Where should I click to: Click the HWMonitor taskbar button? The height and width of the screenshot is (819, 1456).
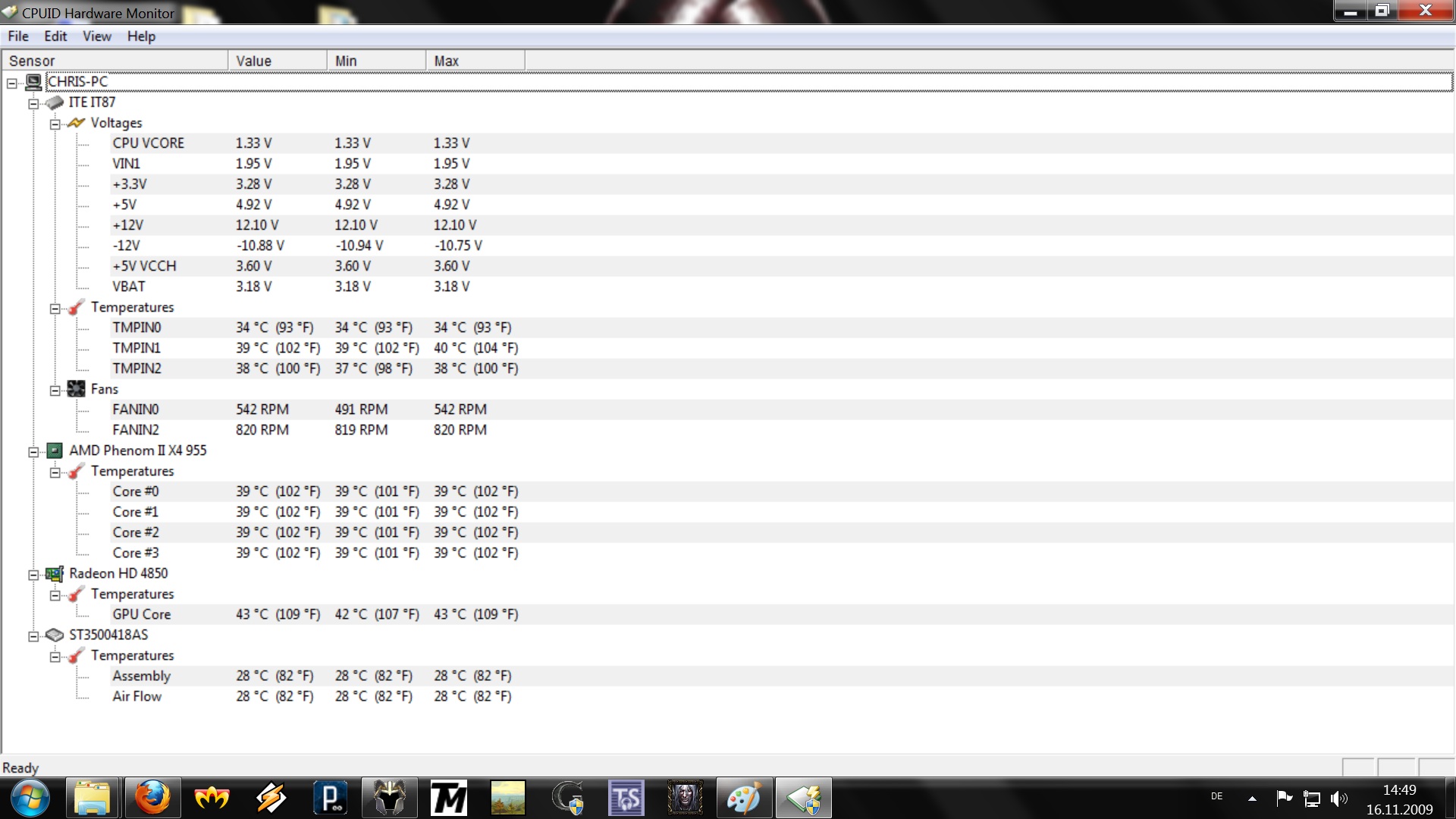pos(803,799)
